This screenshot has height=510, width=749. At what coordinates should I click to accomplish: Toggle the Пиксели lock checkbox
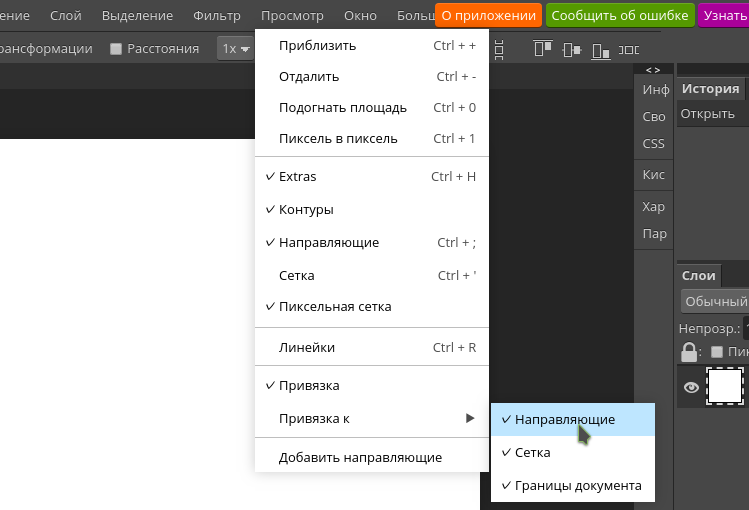coord(717,352)
